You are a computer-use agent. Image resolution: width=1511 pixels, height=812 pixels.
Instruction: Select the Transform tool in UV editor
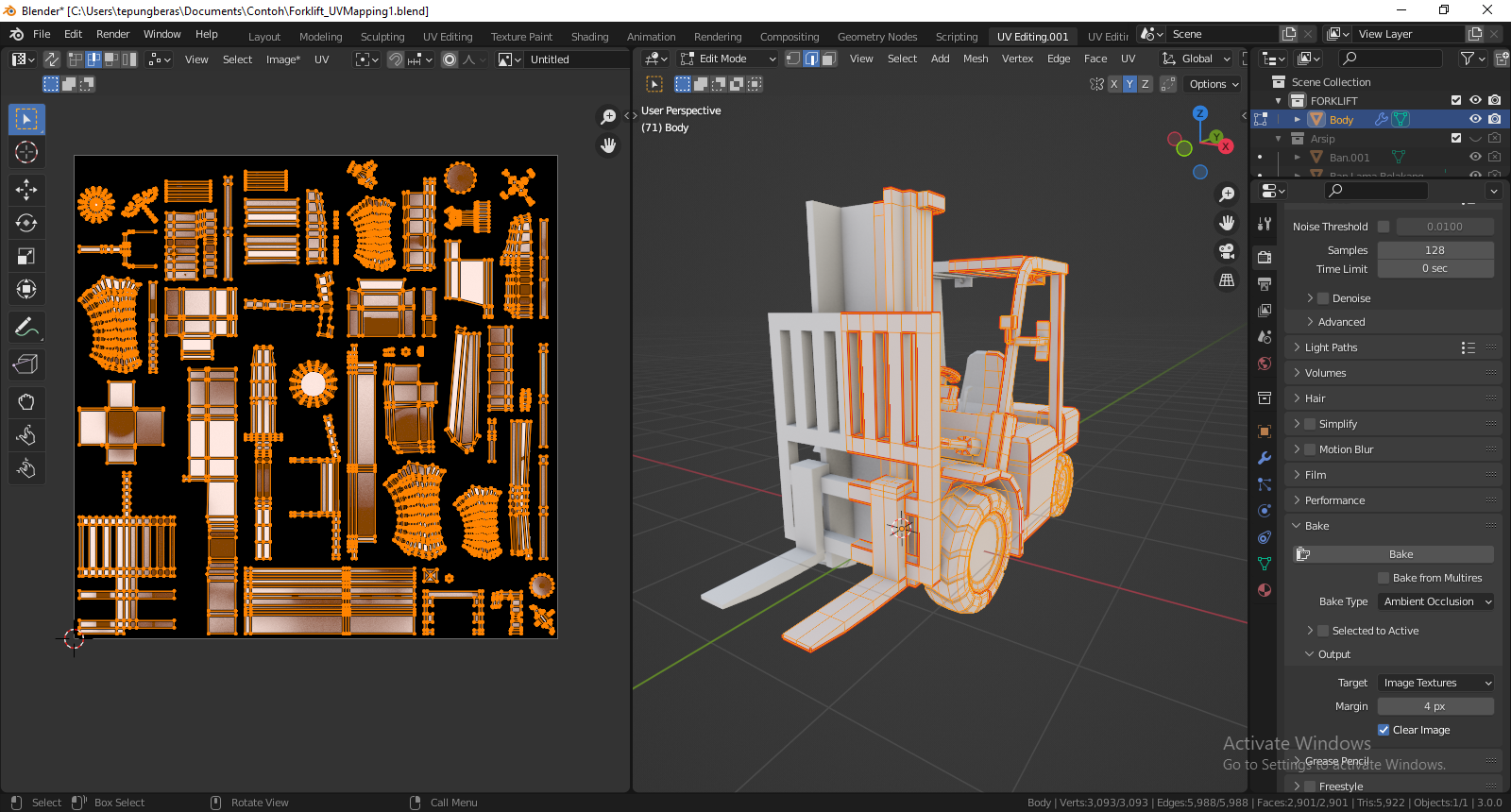(x=26, y=289)
